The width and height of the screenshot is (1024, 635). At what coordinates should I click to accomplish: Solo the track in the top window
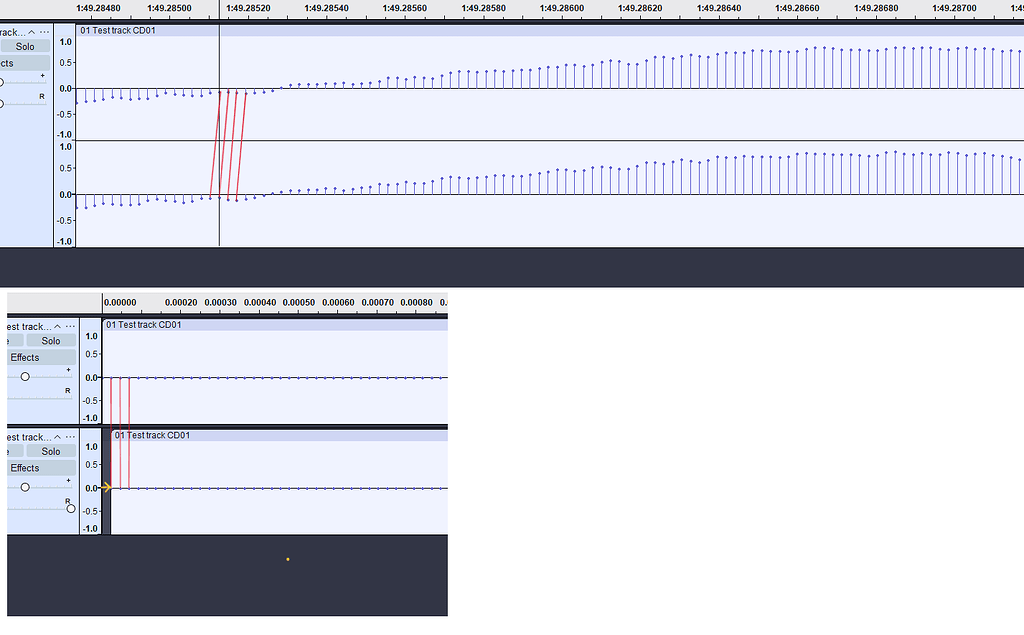(25, 45)
